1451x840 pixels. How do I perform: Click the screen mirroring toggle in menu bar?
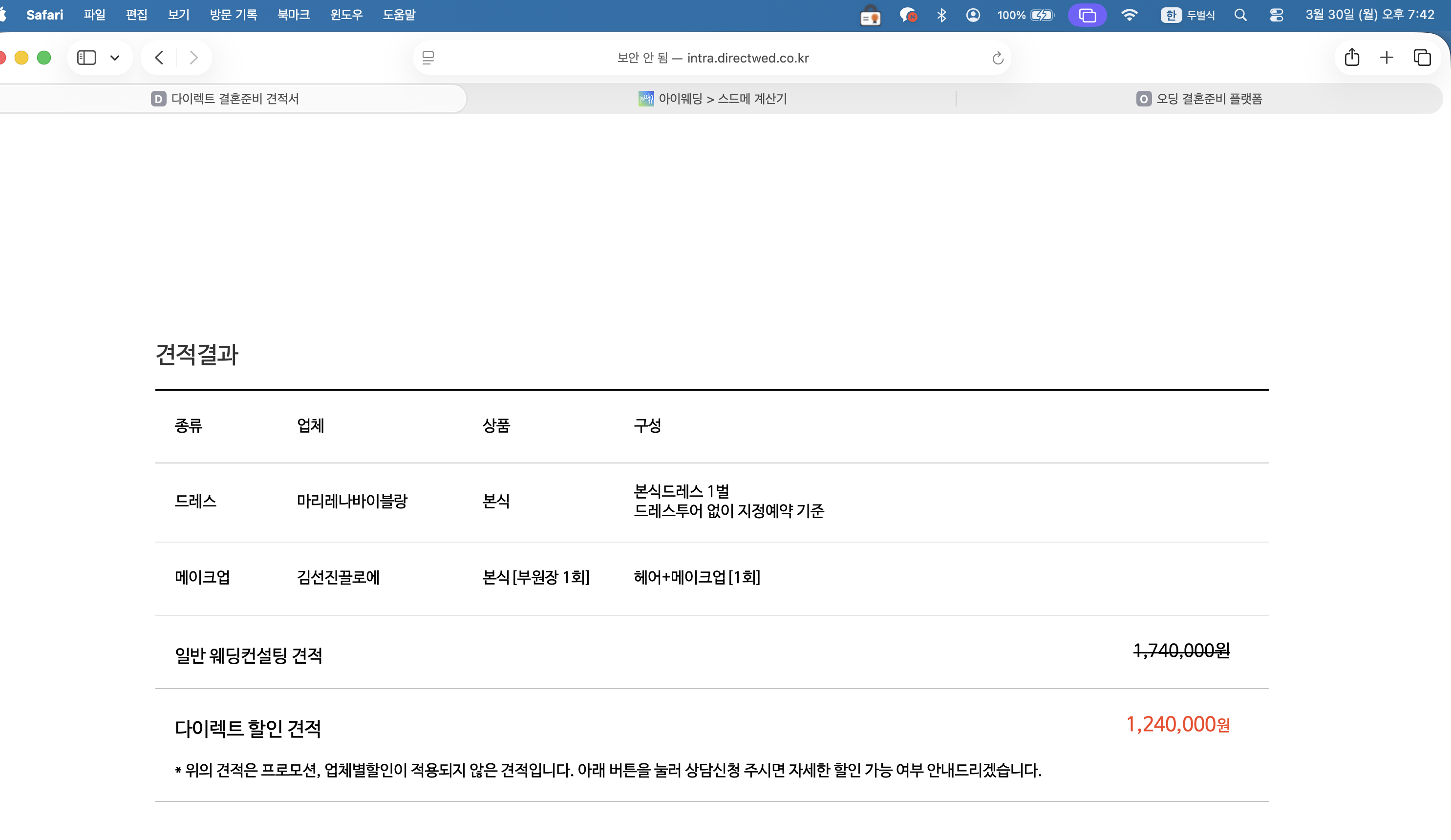(x=1087, y=15)
